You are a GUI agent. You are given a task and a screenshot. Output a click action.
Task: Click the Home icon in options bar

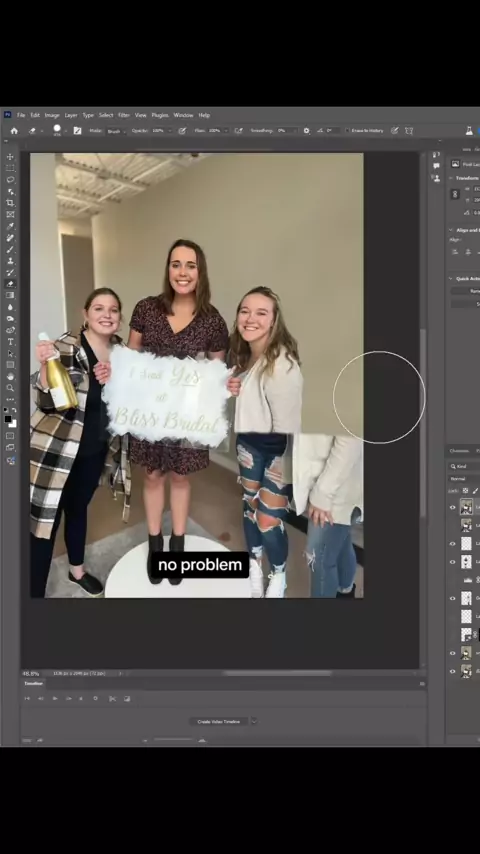pyautogui.click(x=14, y=131)
